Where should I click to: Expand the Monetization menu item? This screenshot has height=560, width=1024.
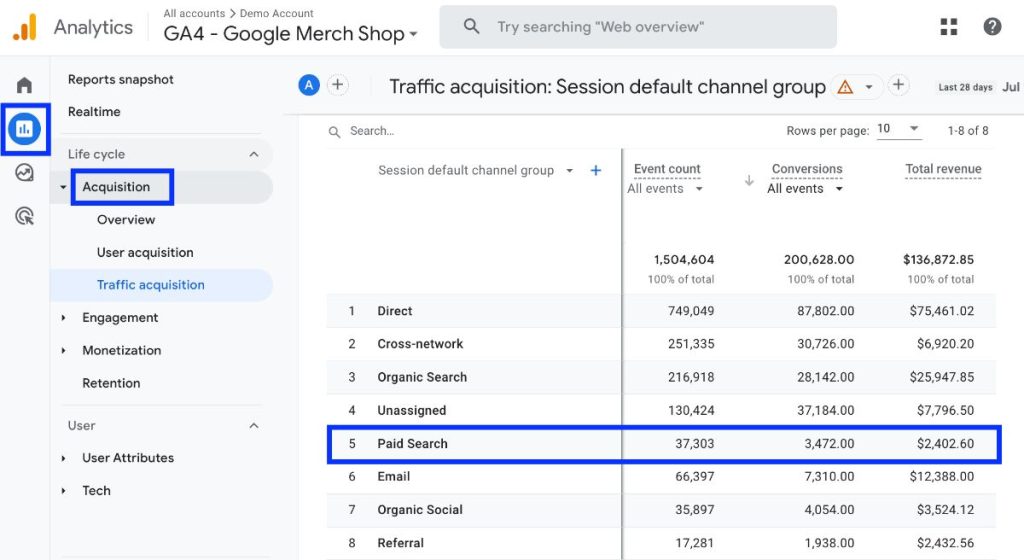[x=121, y=351]
